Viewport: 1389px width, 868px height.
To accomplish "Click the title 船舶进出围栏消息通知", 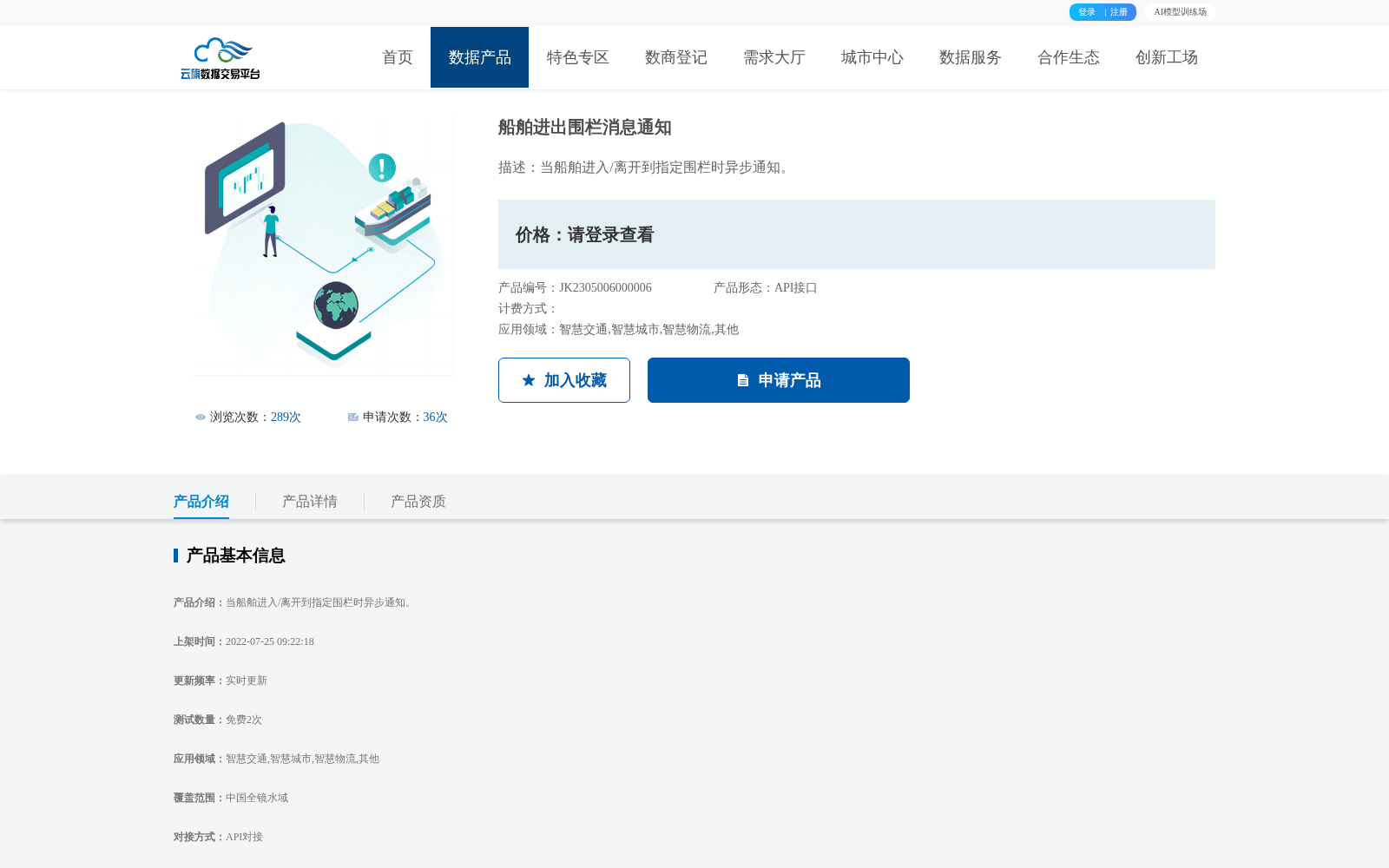I will tap(585, 128).
